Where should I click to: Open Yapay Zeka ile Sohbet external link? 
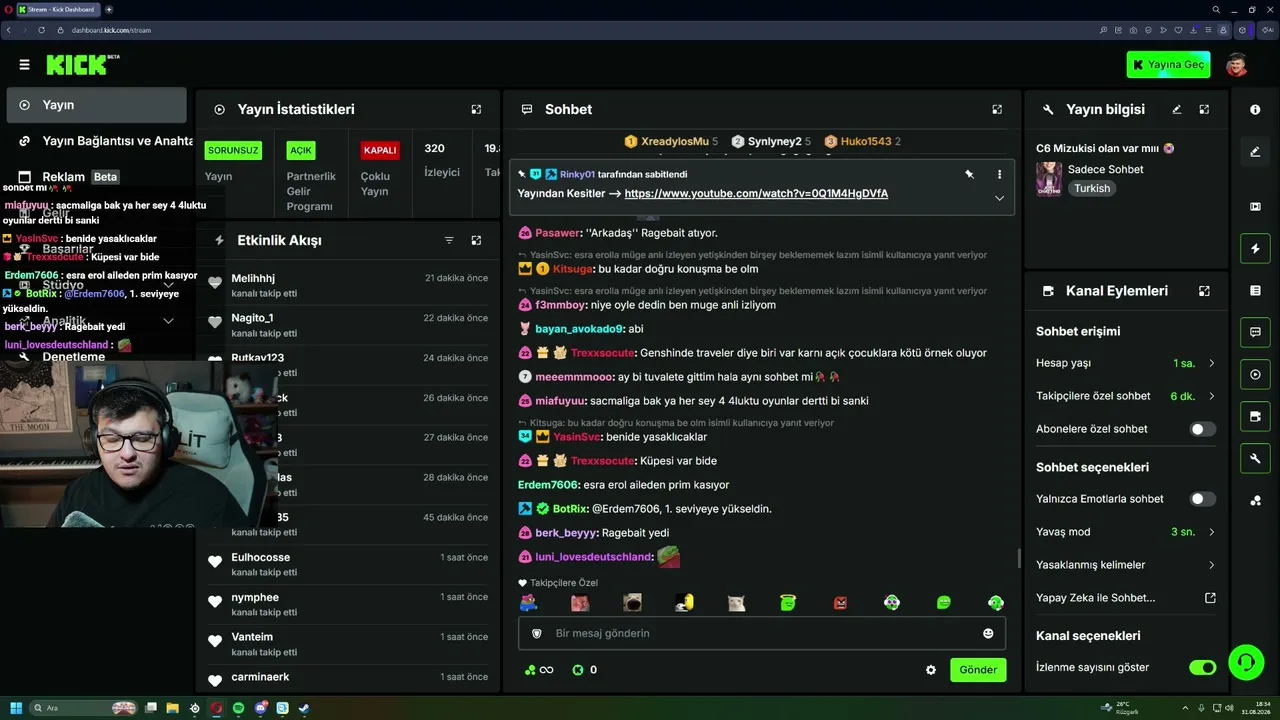1126,598
